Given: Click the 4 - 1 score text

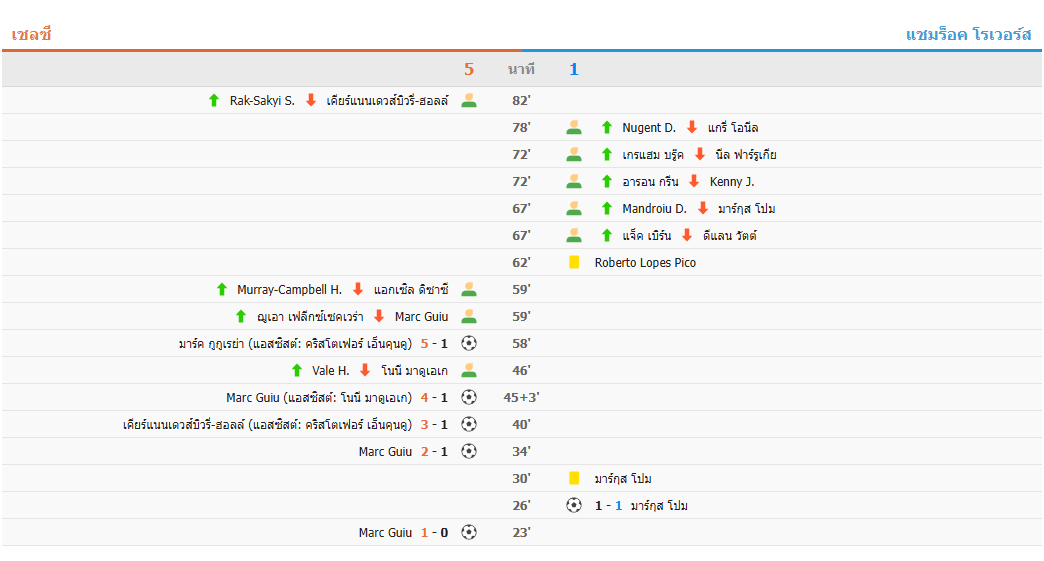Looking at the screenshot, I should pyautogui.click(x=434, y=397).
